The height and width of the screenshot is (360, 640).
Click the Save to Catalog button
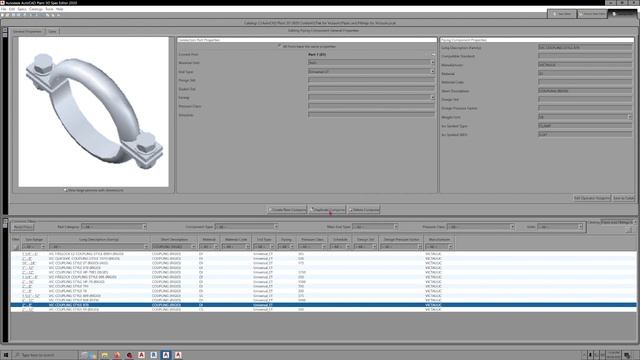pos(623,198)
